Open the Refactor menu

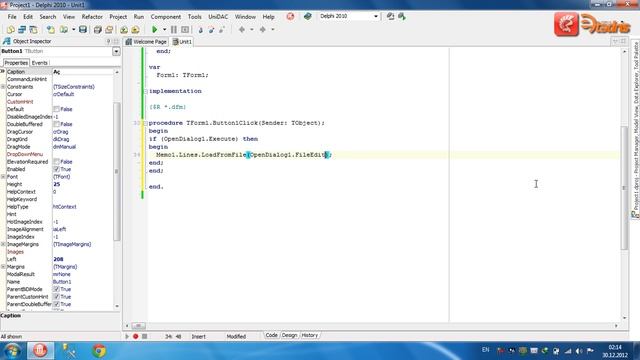click(92, 17)
